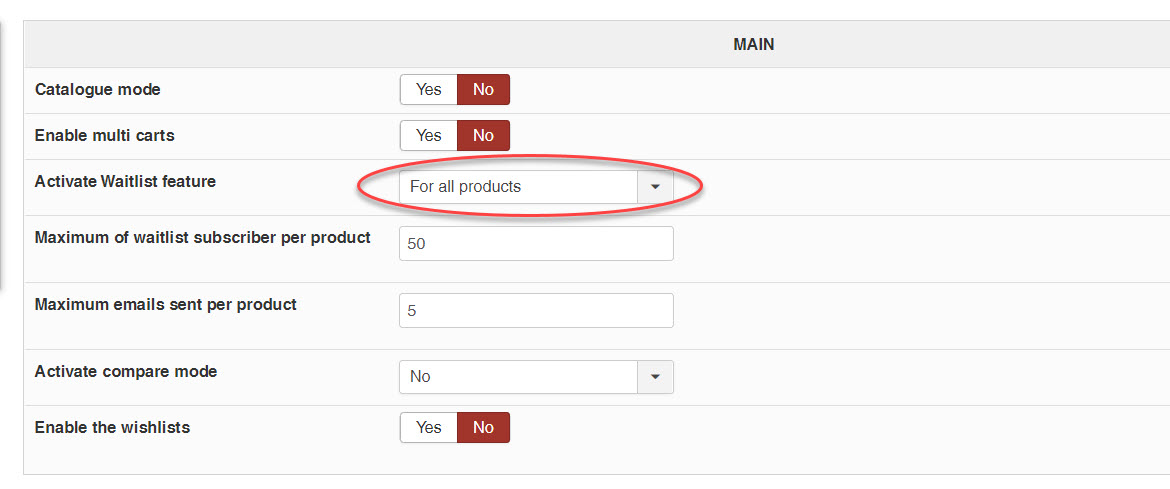Screen dimensions: 1170x489
Task: Click the 'Catalogue mode' label
Action: [x=97, y=90]
